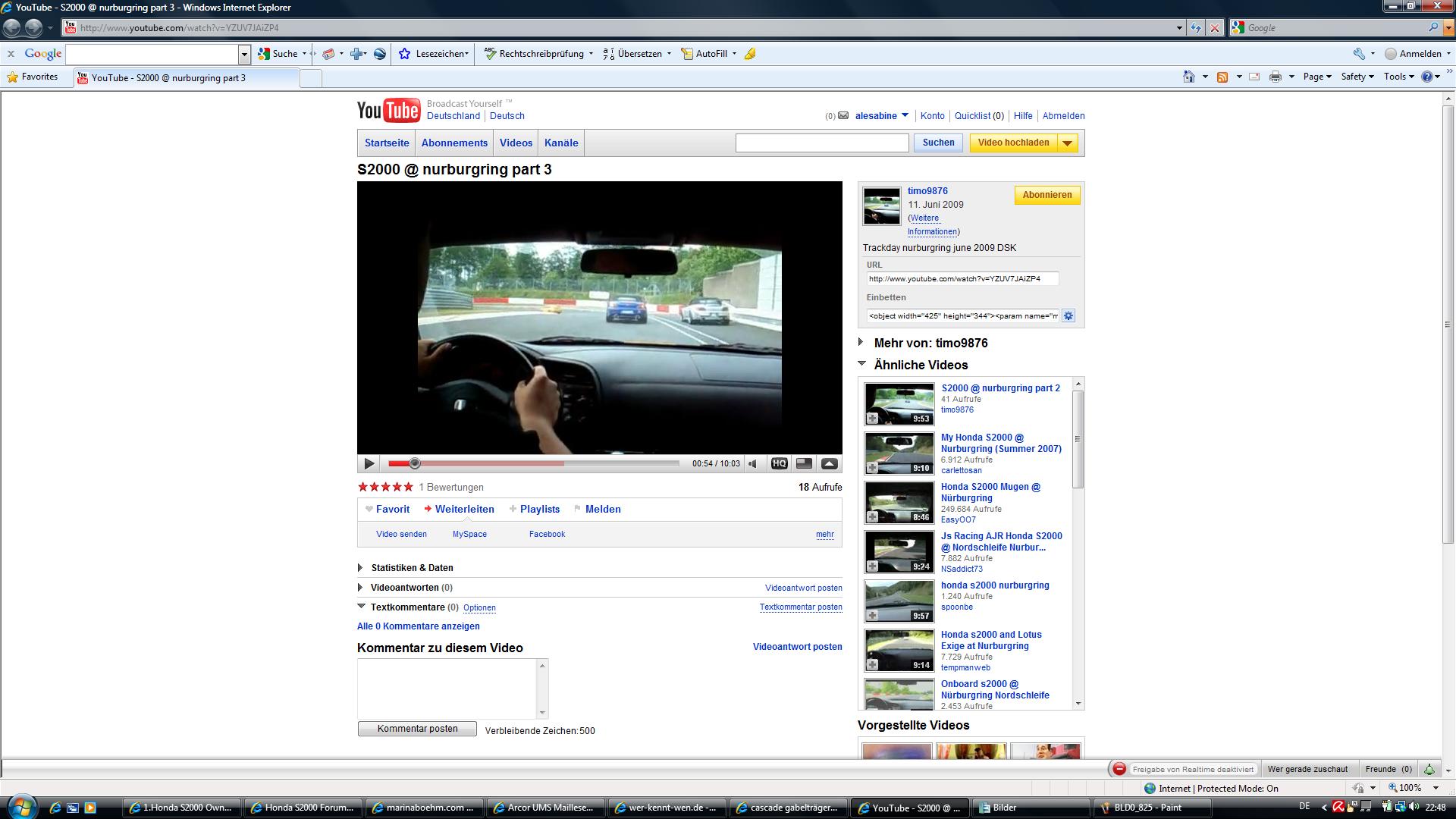The image size is (1456, 819).
Task: Open Video hochladen dropdown arrow
Action: [1068, 143]
